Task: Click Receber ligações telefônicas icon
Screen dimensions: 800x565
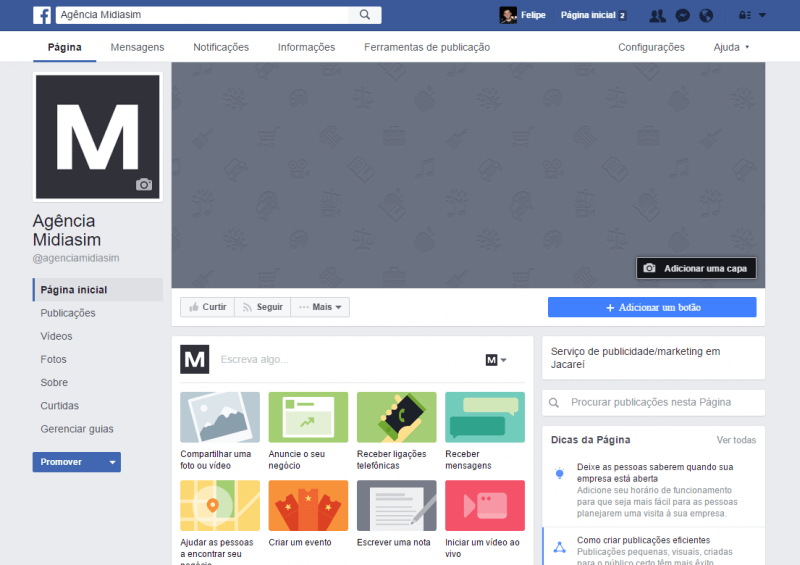Action: pos(396,417)
